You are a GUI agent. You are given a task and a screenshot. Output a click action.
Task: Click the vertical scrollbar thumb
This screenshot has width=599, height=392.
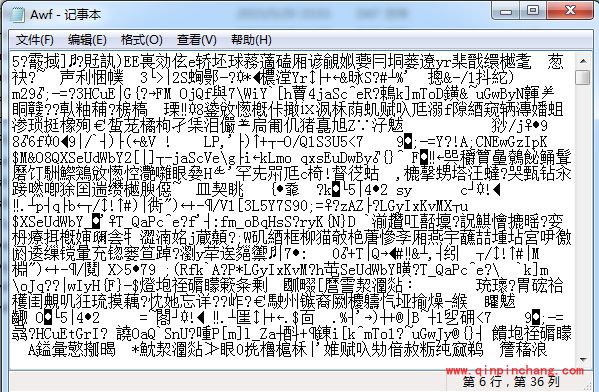pos(583,77)
